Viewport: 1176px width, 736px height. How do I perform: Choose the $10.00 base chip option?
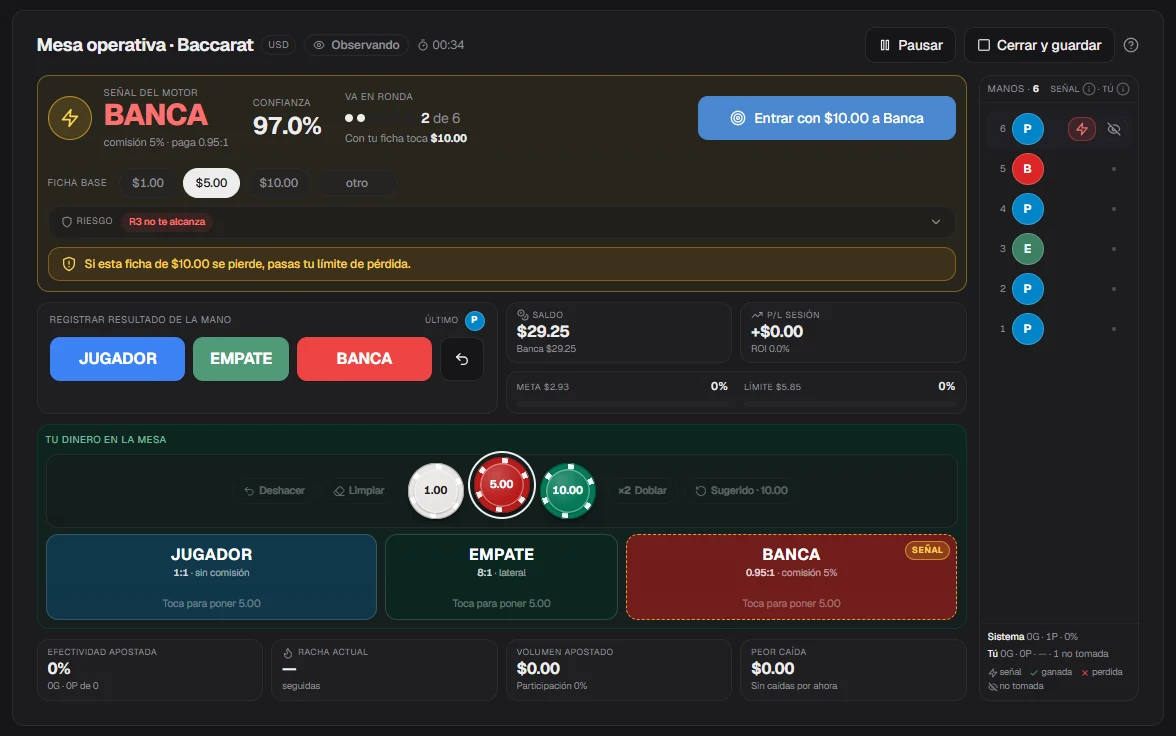pos(279,183)
